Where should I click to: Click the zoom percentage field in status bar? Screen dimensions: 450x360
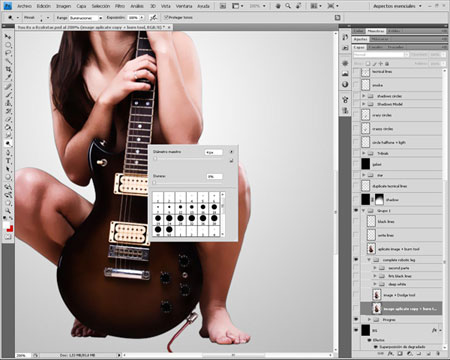click(x=22, y=355)
